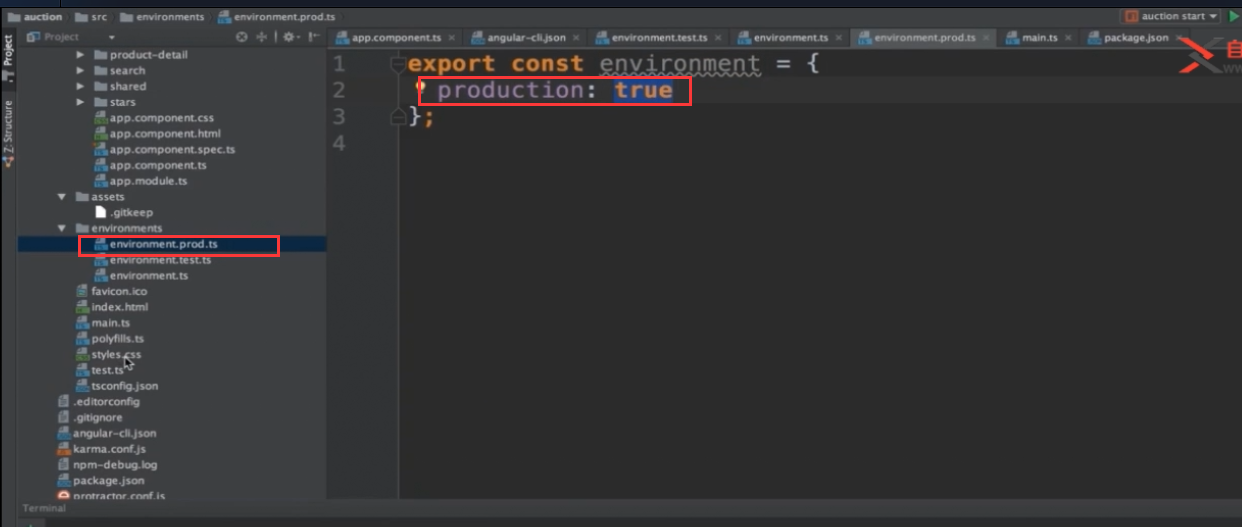Select environment.test.ts in project tree
Viewport: 1242px width, 527px height.
click(160, 260)
